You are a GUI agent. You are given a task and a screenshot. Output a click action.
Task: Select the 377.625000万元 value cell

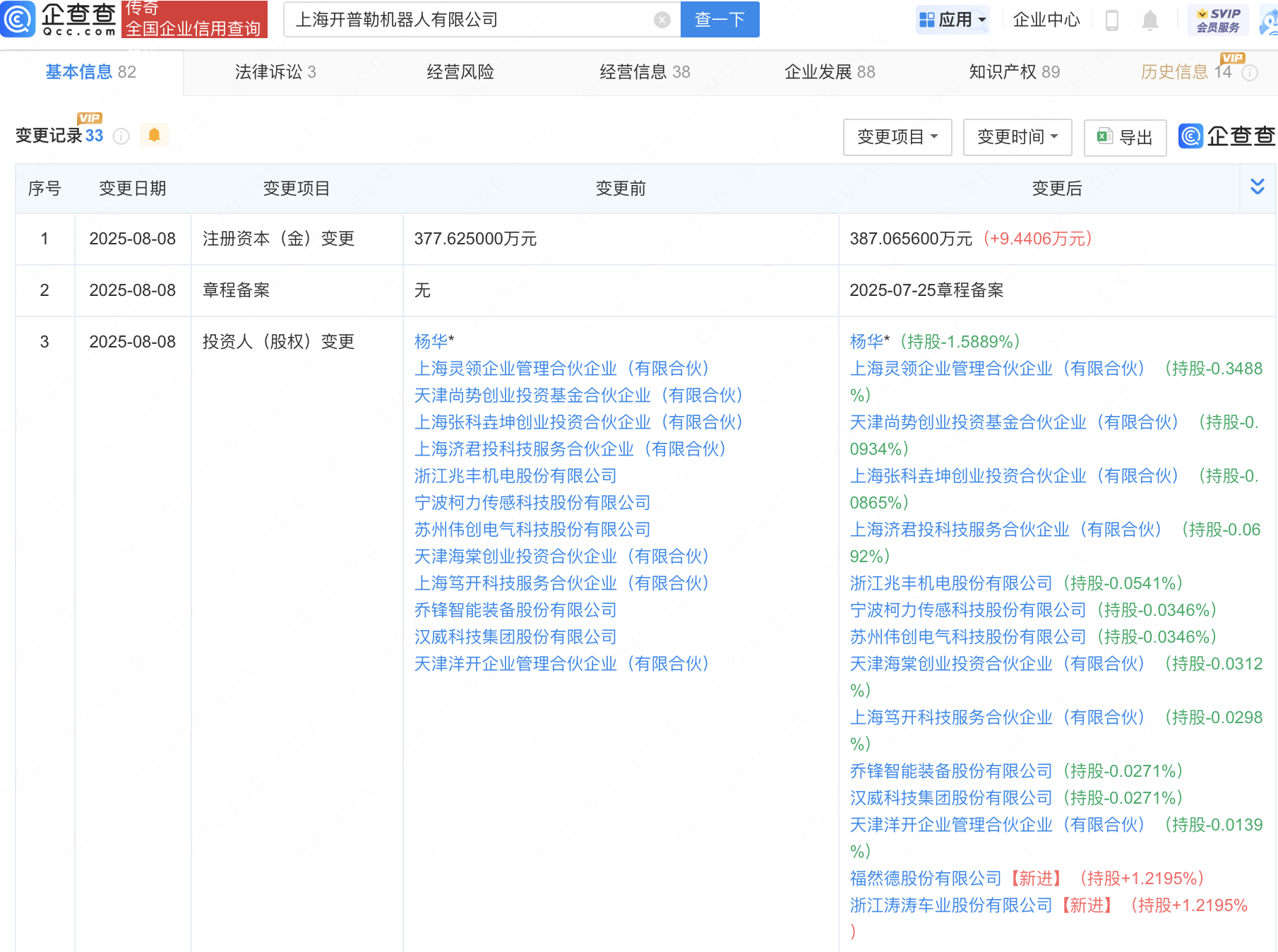point(621,239)
